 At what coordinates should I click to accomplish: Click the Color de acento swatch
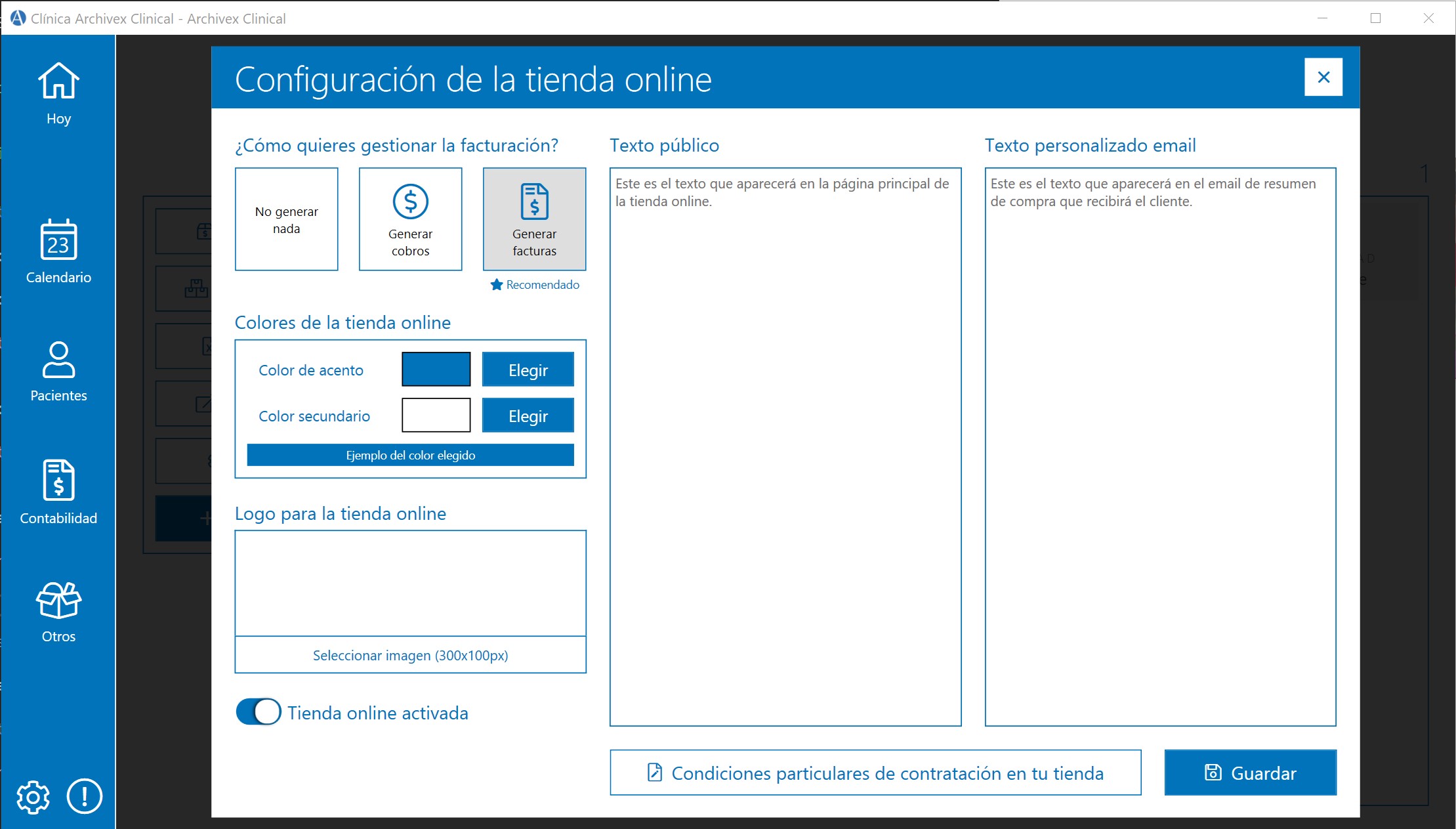pos(436,369)
